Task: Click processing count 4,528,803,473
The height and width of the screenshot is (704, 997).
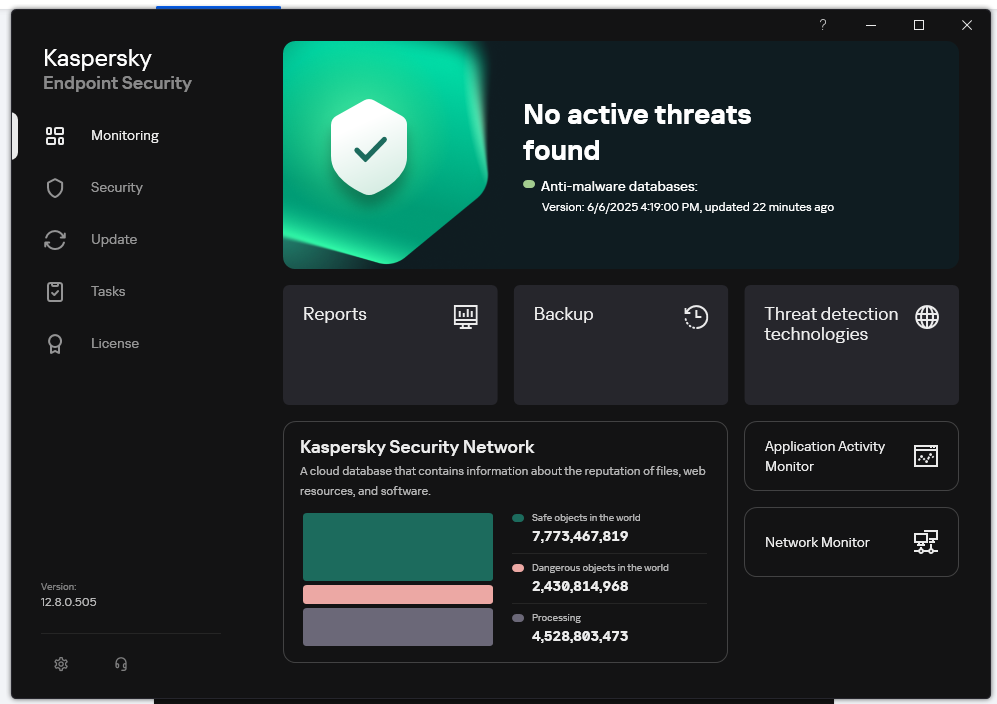Action: tap(580, 636)
